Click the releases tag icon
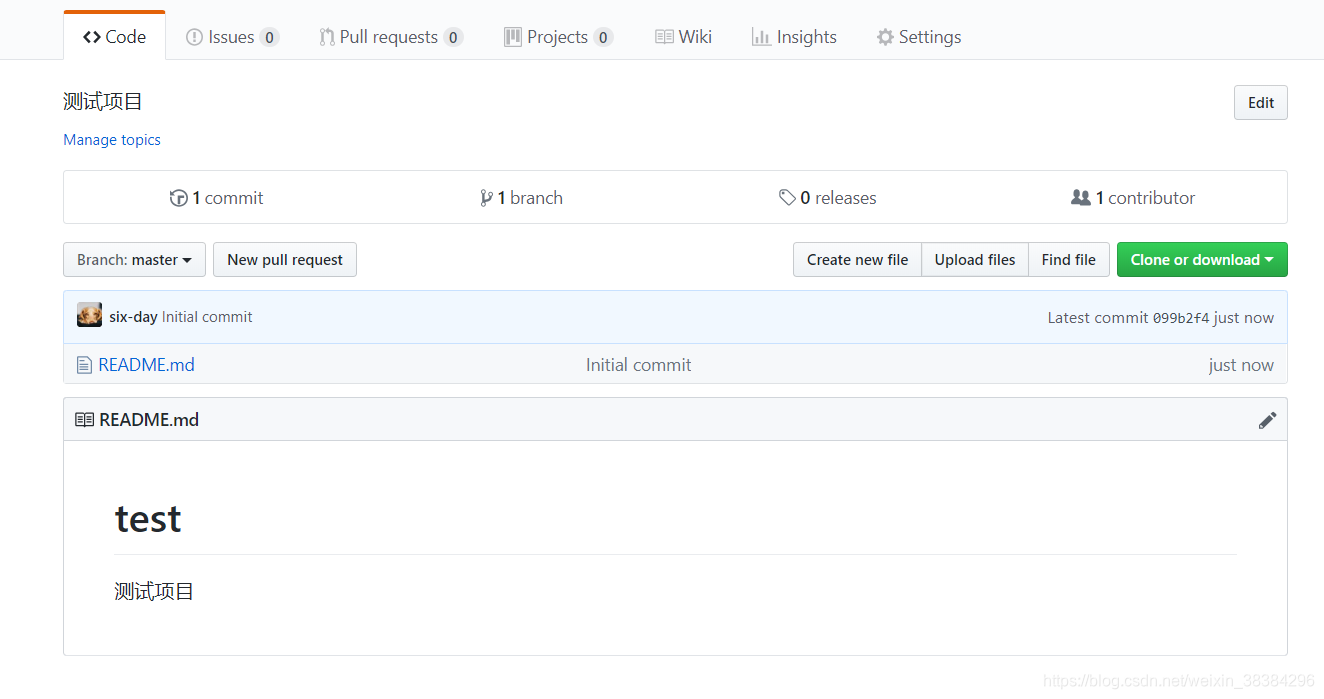 pyautogui.click(x=788, y=198)
